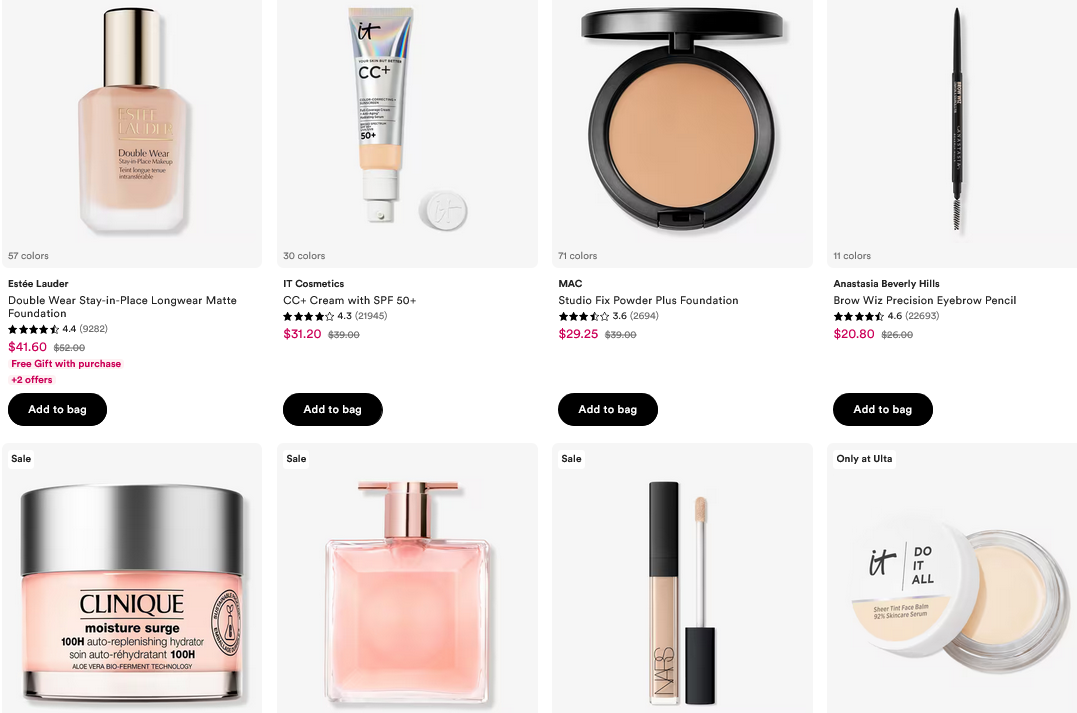Open the Estée Lauder Double Wear foundation image
The height and width of the screenshot is (713, 1077).
coord(132,122)
